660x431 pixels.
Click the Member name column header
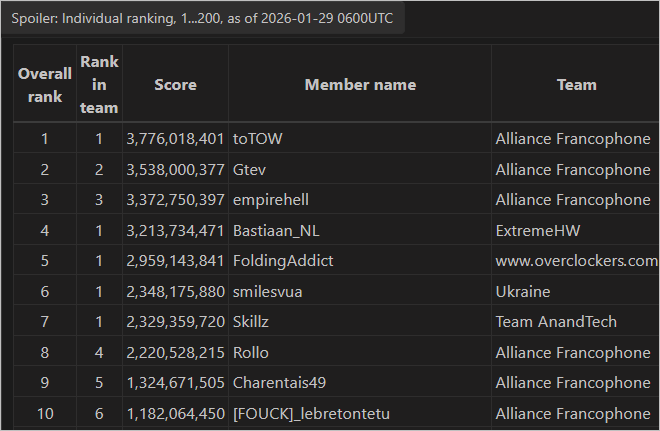[x=360, y=85]
